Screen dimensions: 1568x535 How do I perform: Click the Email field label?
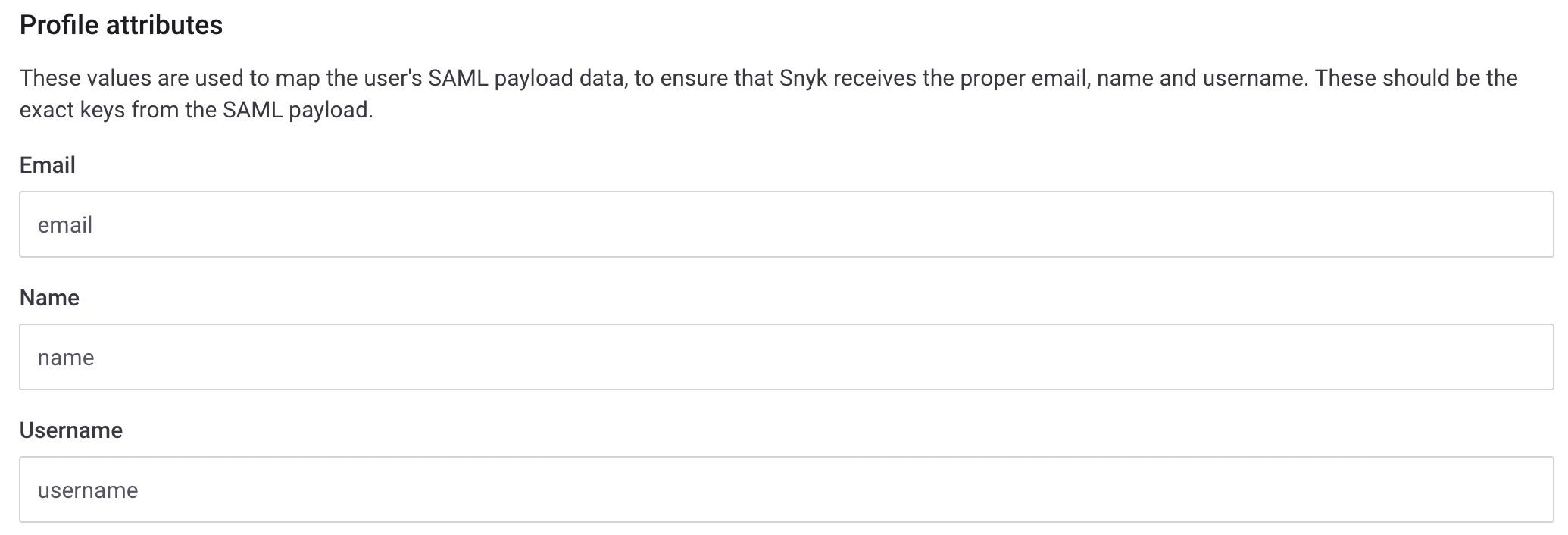coord(47,165)
